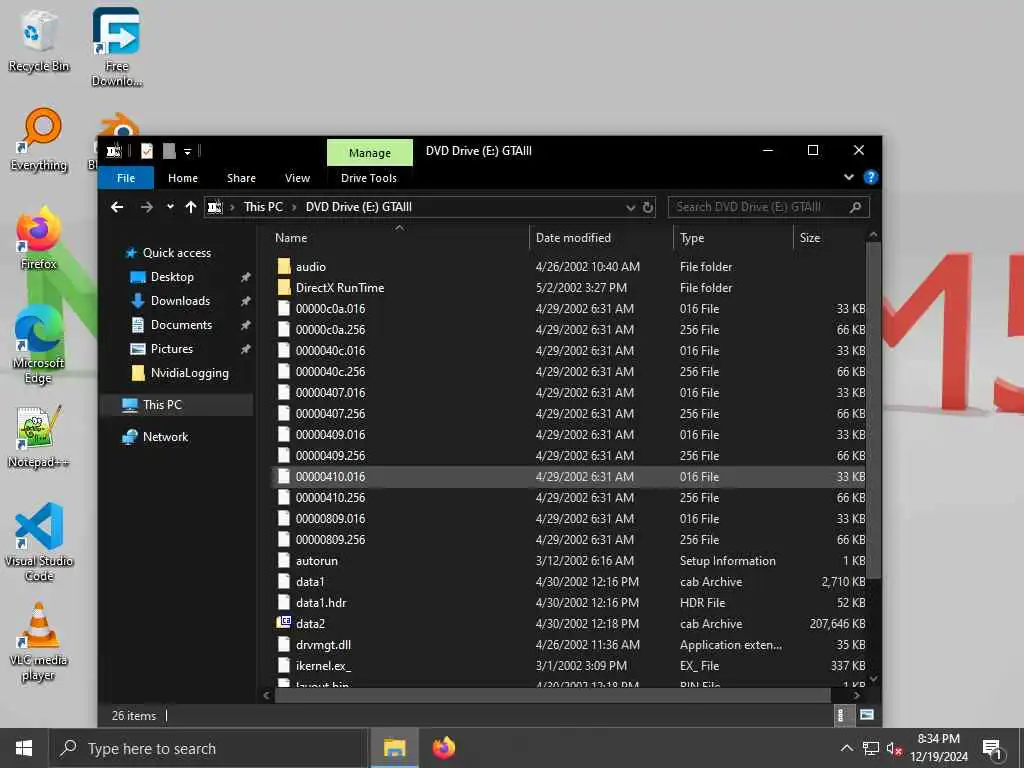
Task: Open the Recycle Bin desktop icon
Action: pos(38,40)
